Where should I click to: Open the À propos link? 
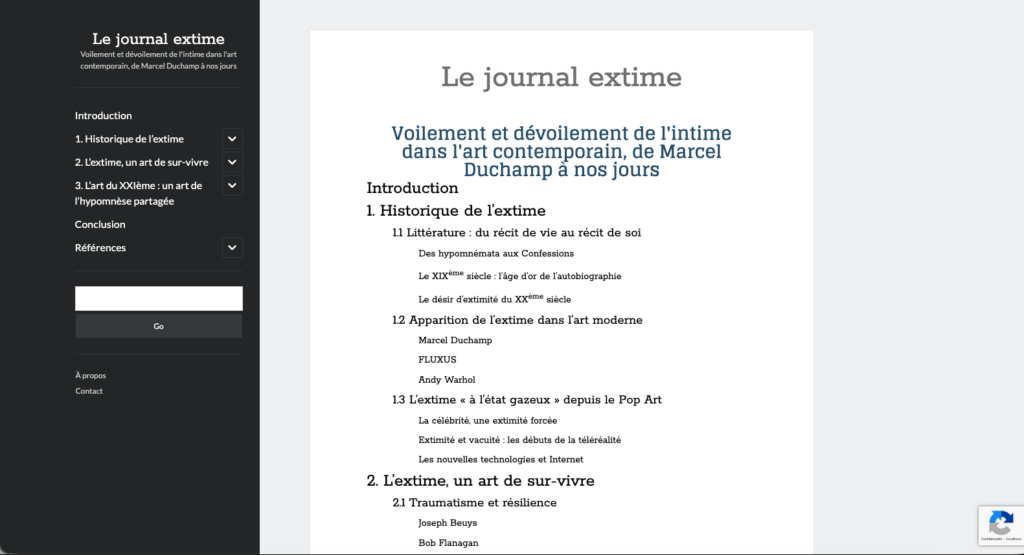click(x=90, y=376)
